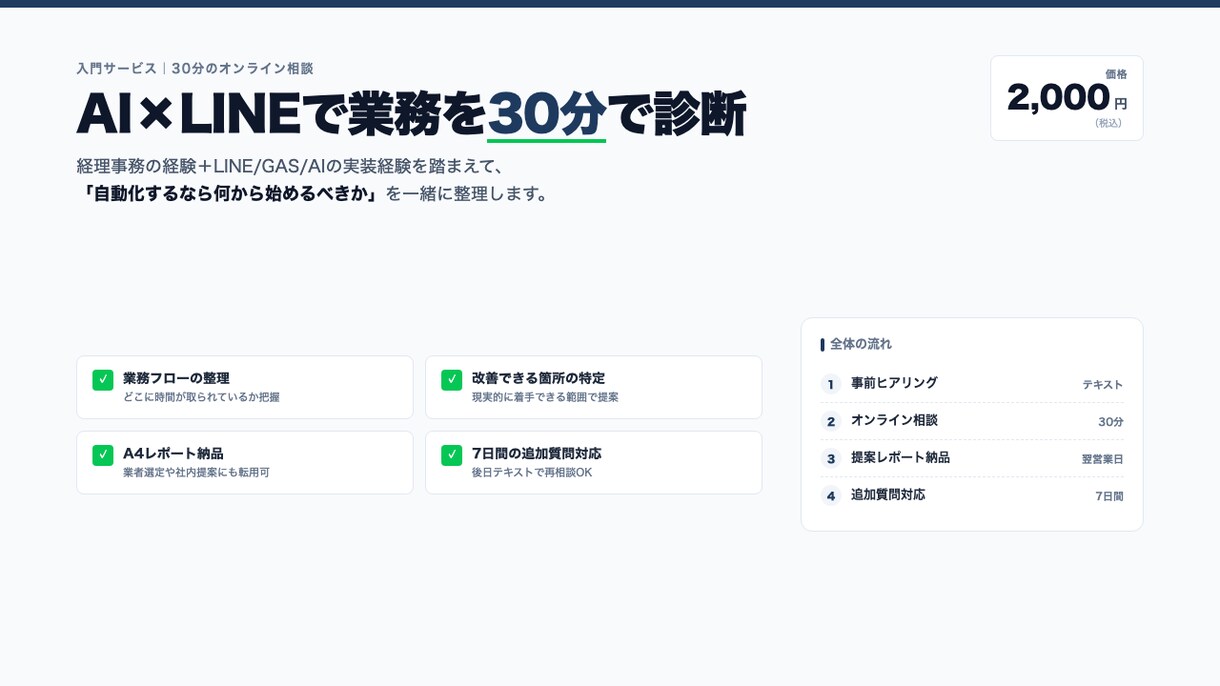Click the 提案レポート納品 step label
This screenshot has width=1220, height=686.
click(x=900, y=457)
